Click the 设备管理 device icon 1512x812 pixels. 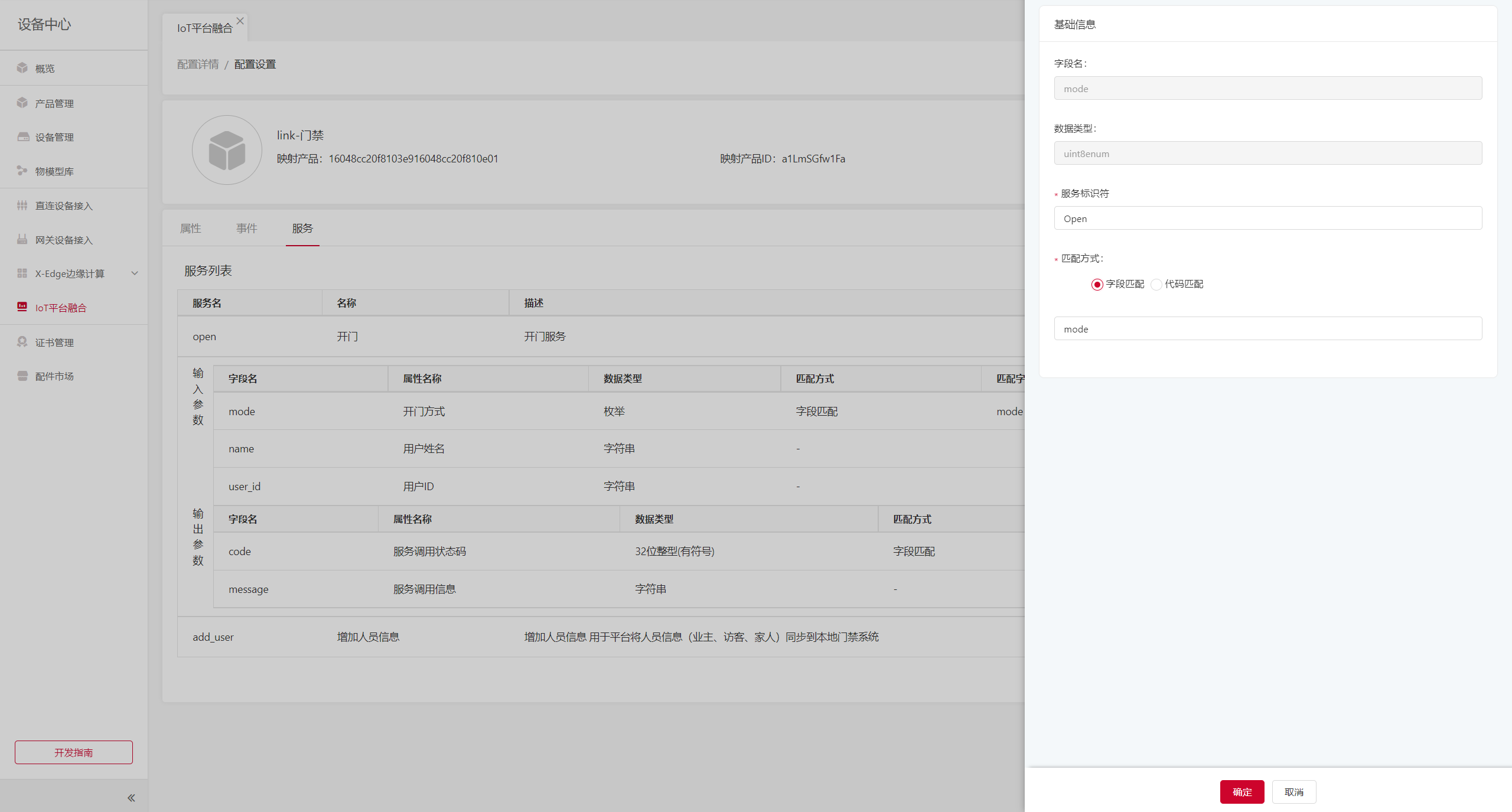(23, 137)
